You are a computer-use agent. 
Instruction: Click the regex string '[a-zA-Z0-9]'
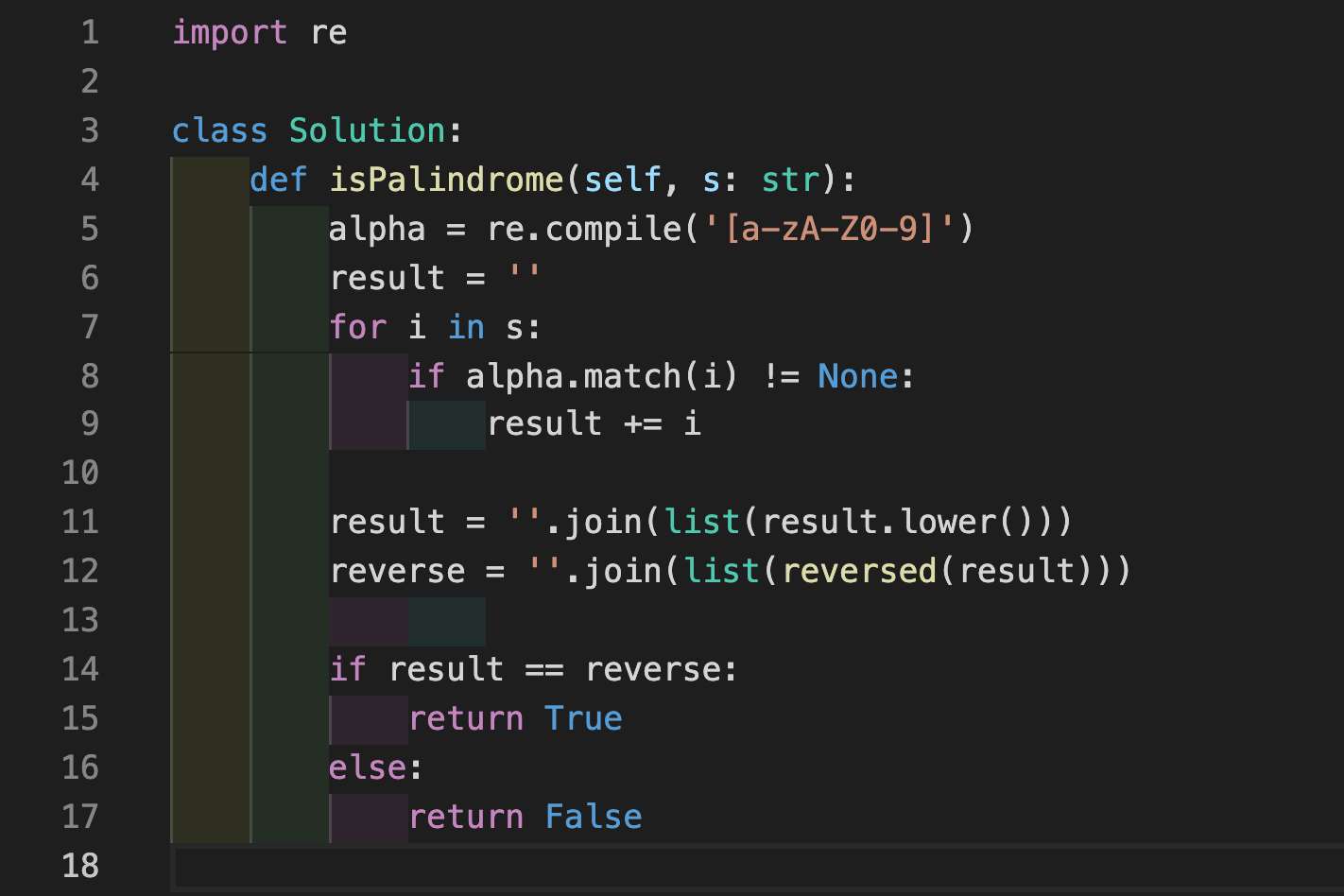830,229
